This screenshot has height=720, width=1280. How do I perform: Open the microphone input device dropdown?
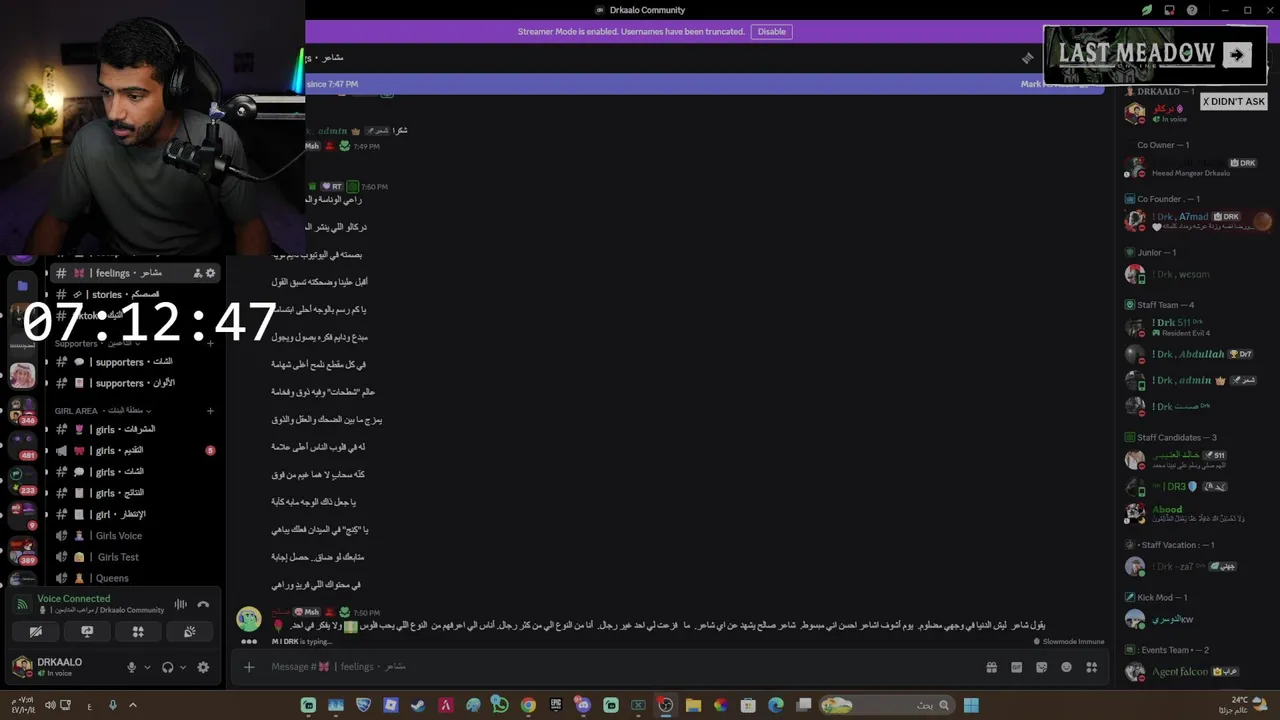click(x=147, y=667)
